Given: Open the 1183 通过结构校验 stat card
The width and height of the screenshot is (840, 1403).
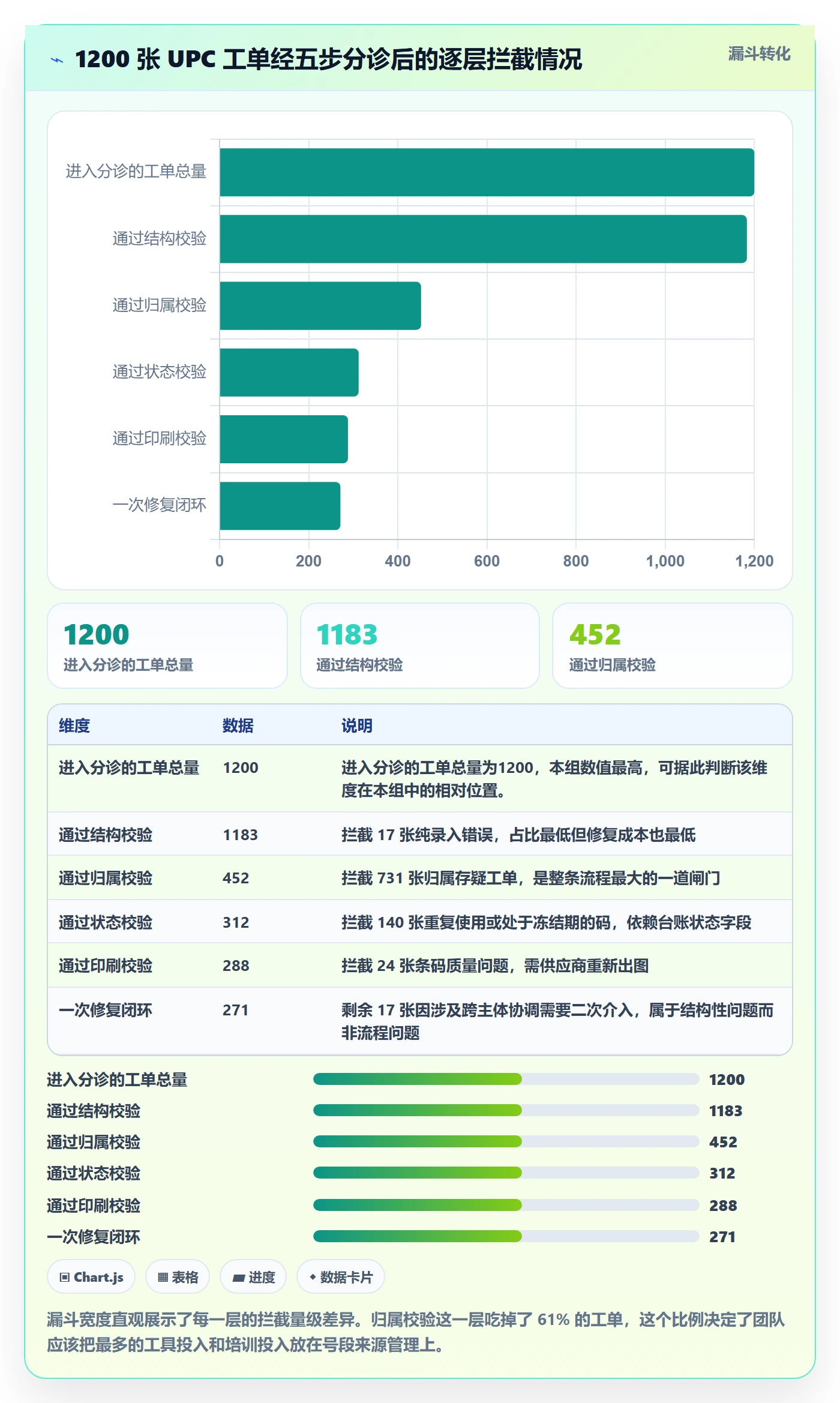Looking at the screenshot, I should click(420, 646).
